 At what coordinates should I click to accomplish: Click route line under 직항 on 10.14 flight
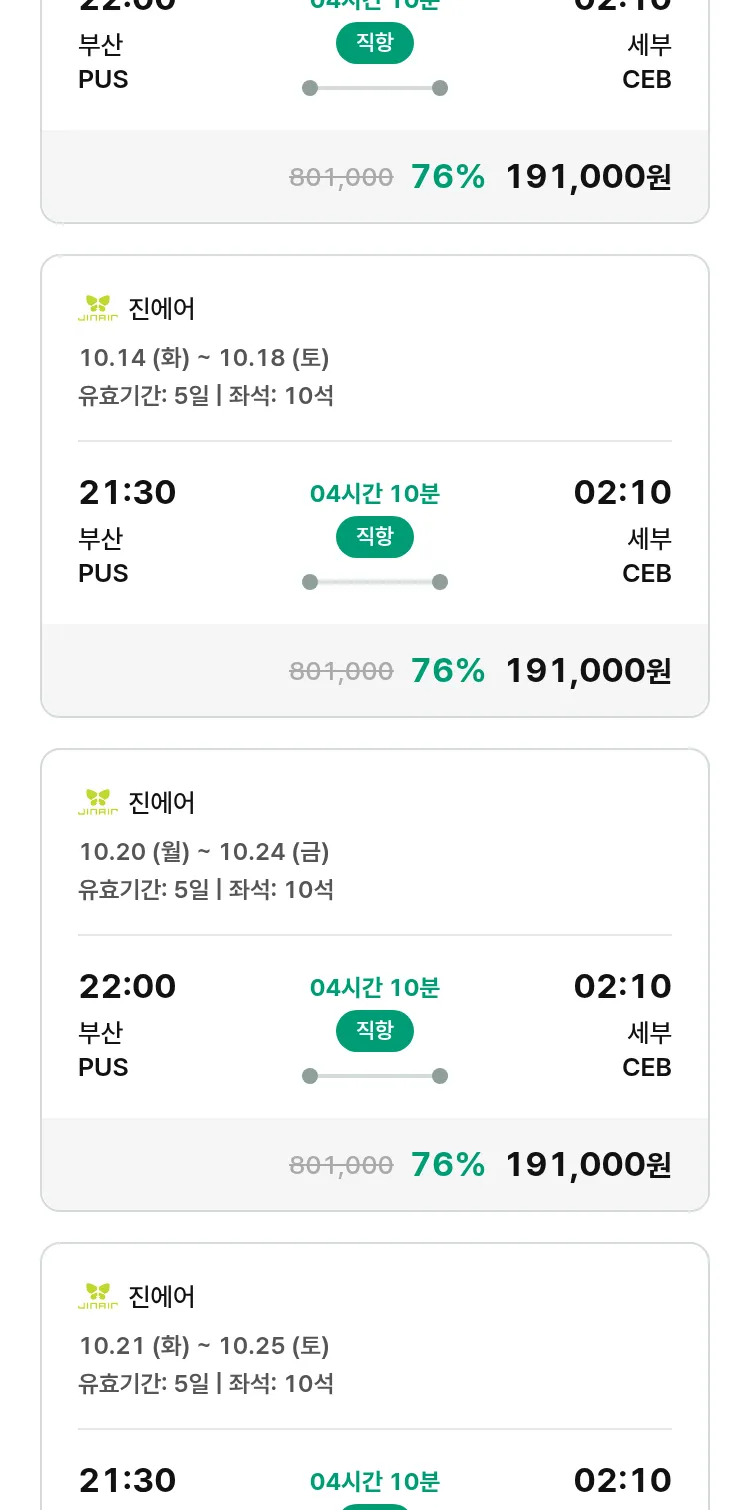375,582
